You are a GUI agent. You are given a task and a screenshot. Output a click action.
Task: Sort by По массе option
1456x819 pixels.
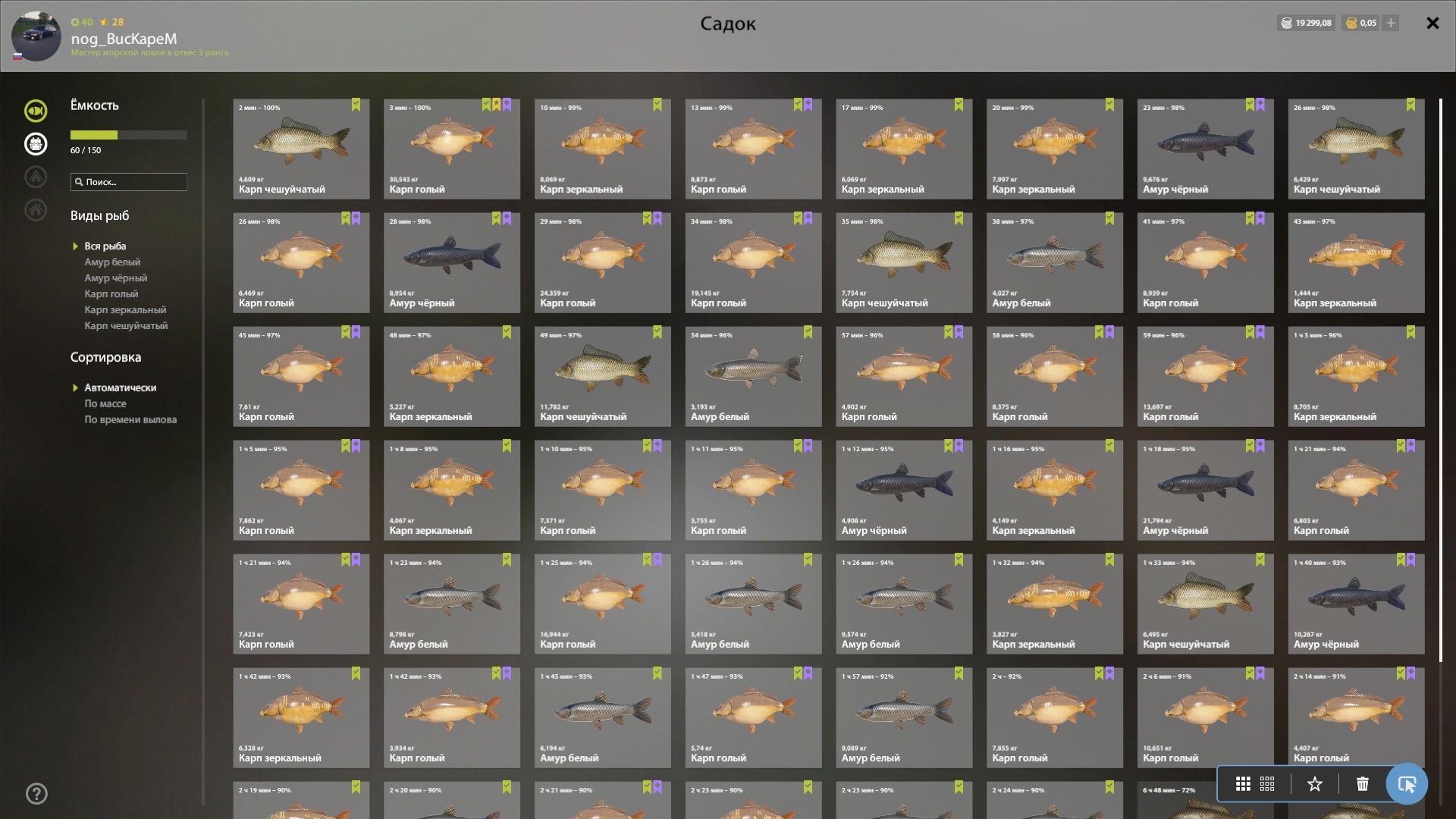[x=105, y=403]
